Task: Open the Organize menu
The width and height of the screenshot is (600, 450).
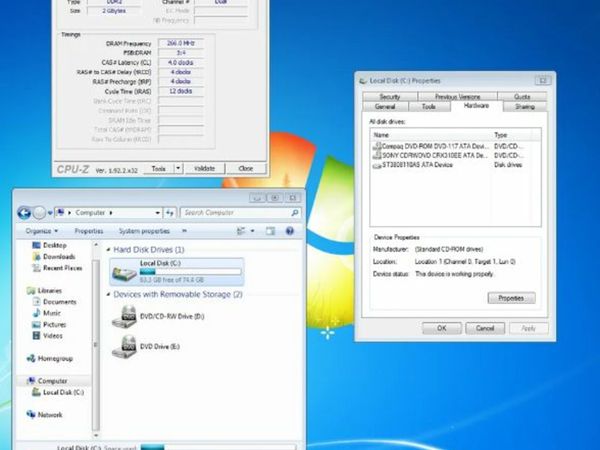Action: pyautogui.click(x=42, y=231)
